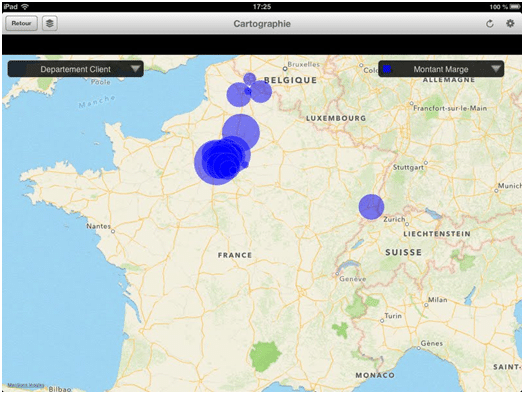
Task: Open settings gear icon
Action: click(x=510, y=23)
